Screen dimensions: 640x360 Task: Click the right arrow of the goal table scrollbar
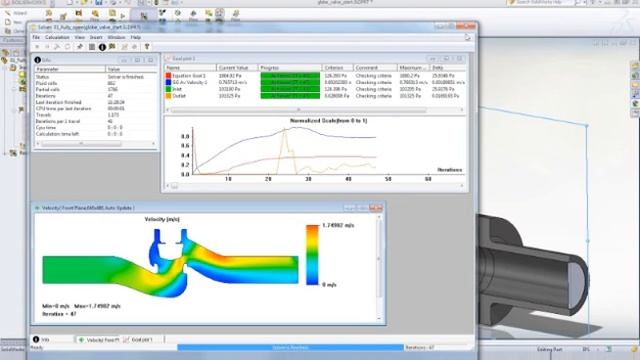462,110
